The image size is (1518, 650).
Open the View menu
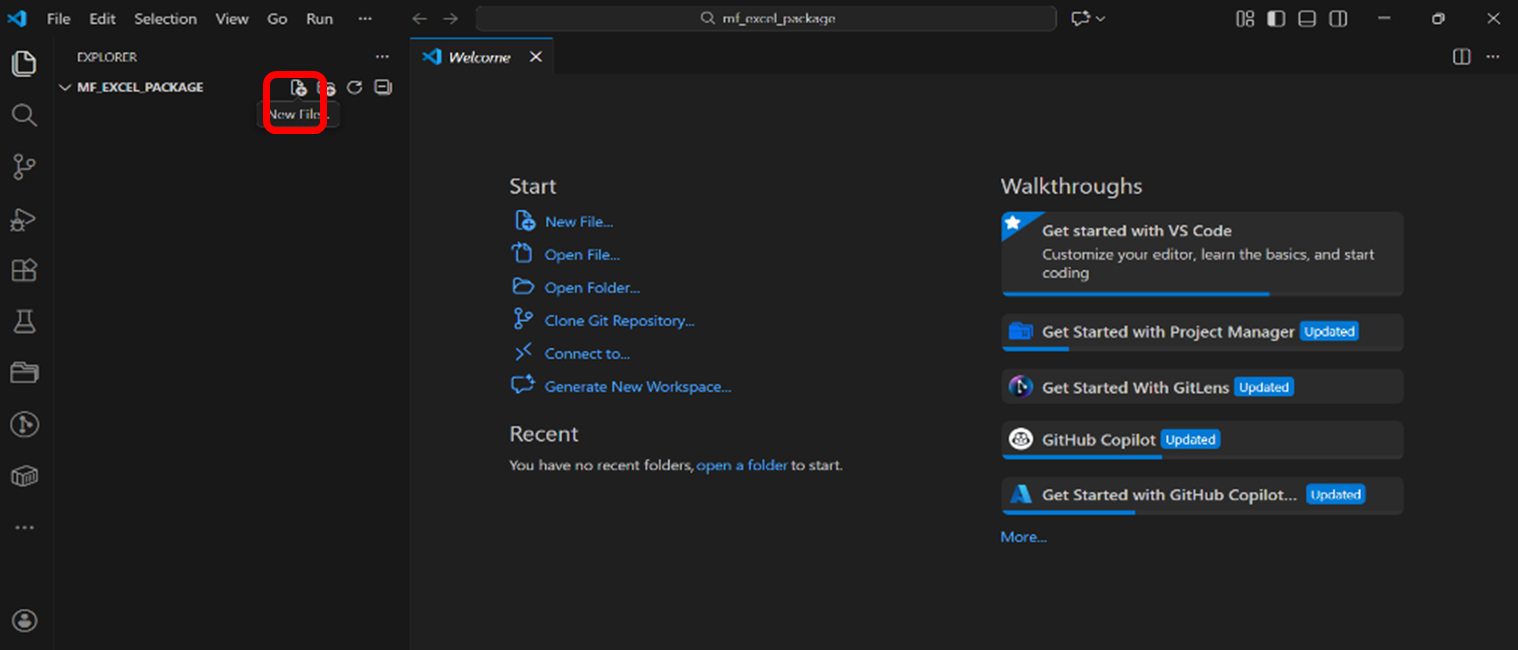point(232,19)
